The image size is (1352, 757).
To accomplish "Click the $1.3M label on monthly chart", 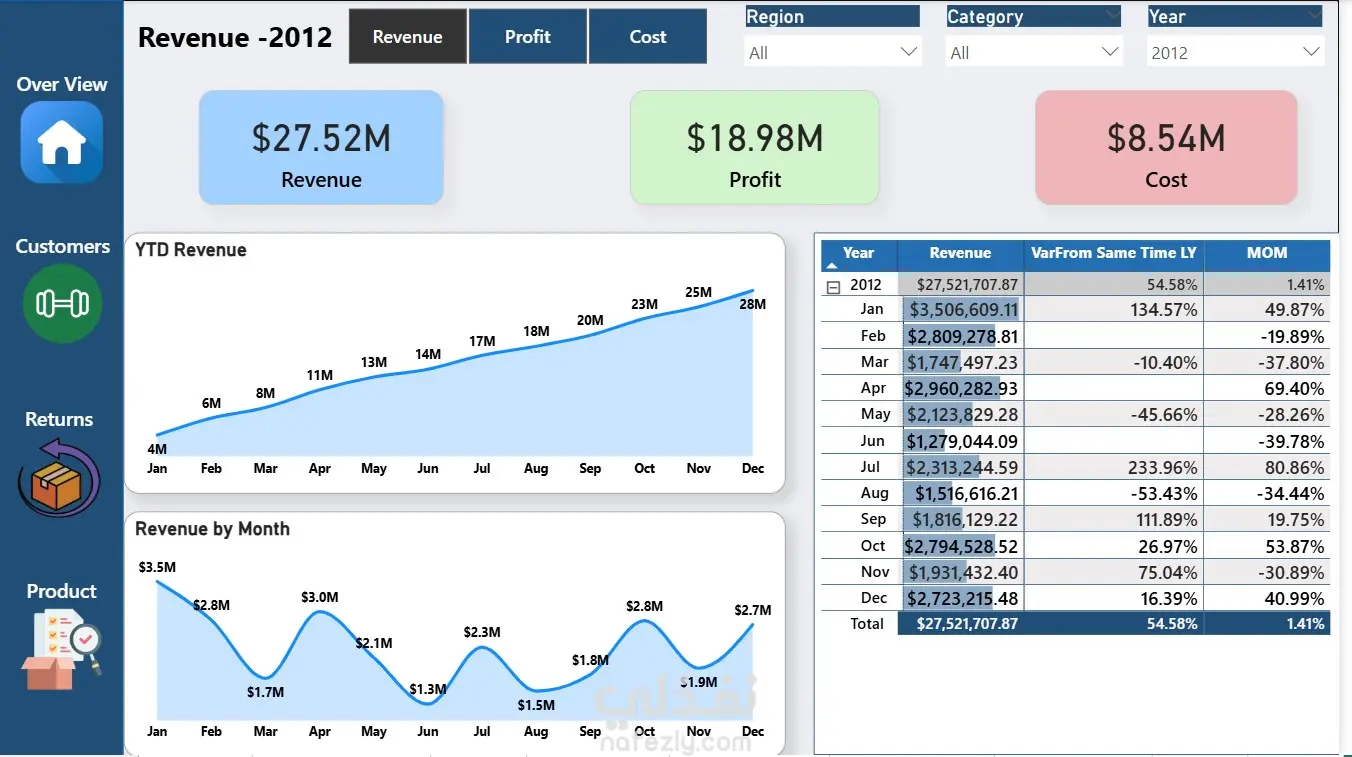I will click(428, 689).
